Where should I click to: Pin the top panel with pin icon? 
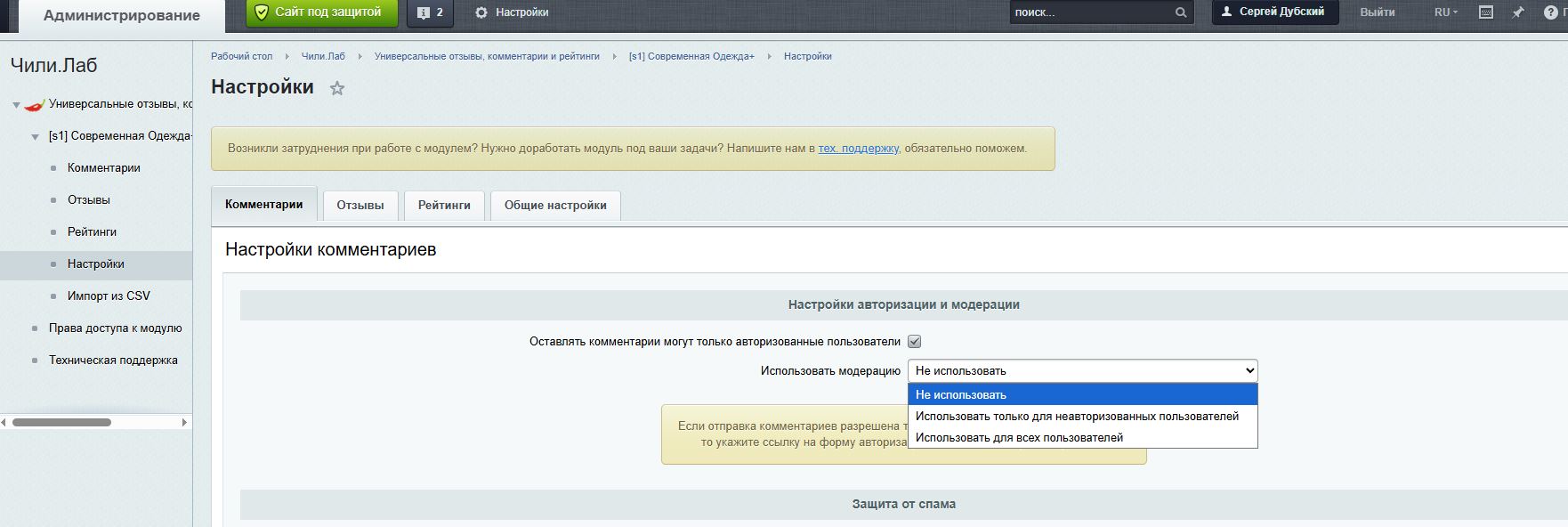1518,12
